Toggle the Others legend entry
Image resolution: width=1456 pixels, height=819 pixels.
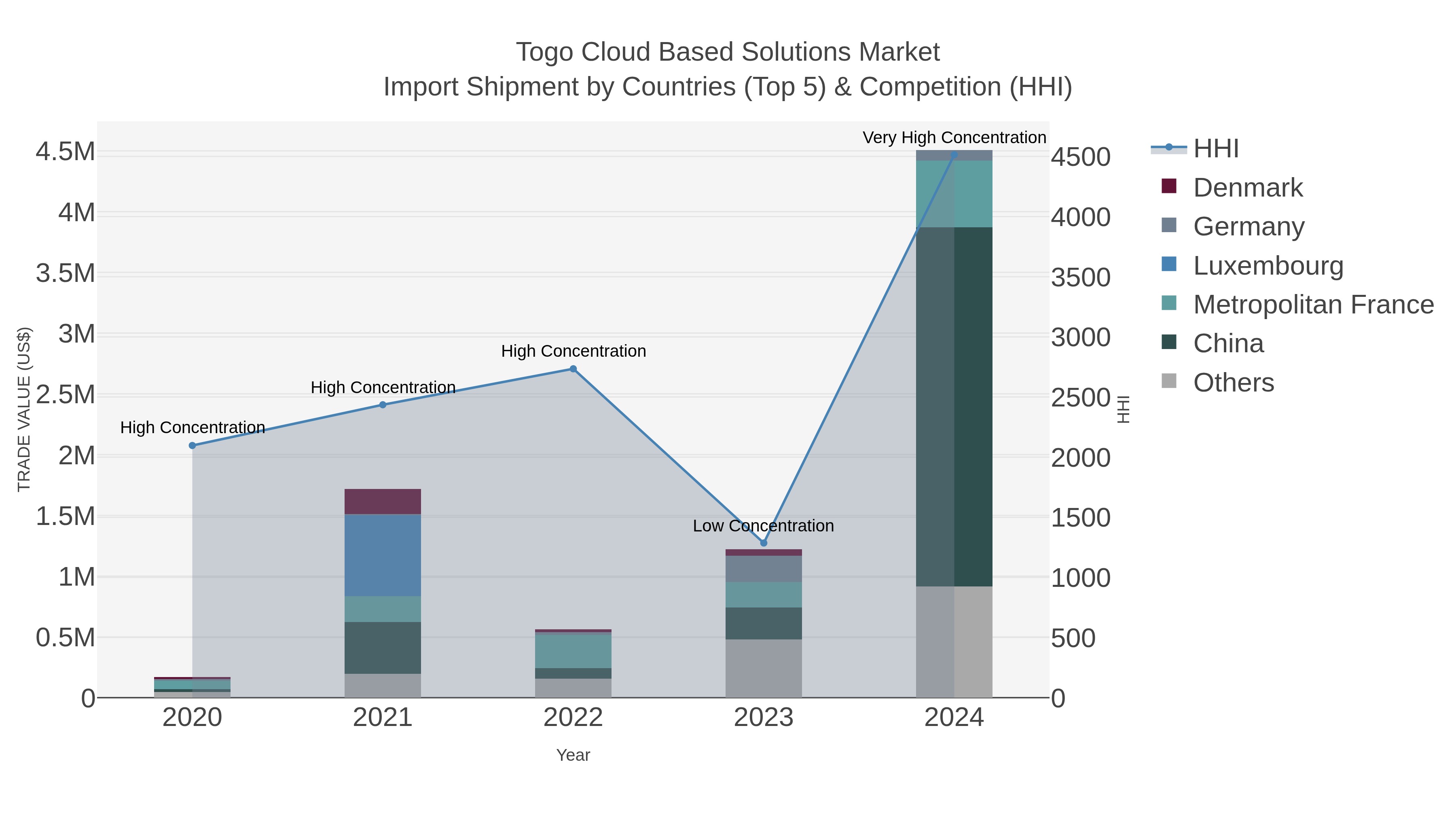point(1217,383)
